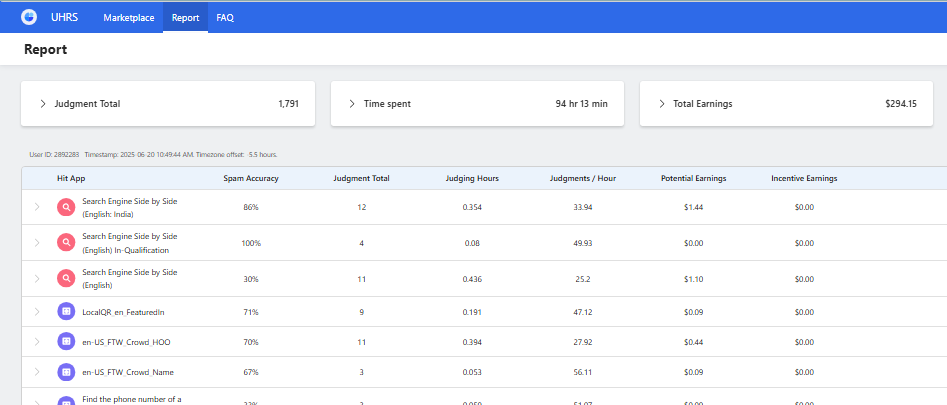The image size is (947, 405).
Task: Click the en-US_FTW_Crowd_Name app icon
Action: pyautogui.click(x=66, y=372)
